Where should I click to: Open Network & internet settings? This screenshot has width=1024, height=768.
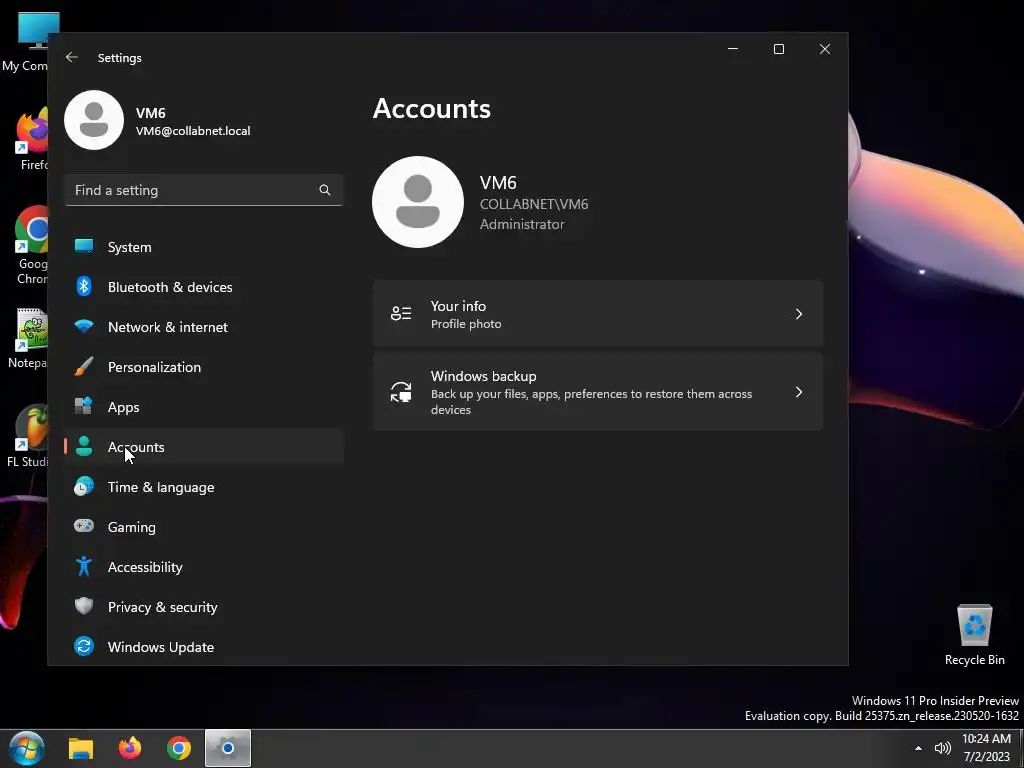pos(204,327)
